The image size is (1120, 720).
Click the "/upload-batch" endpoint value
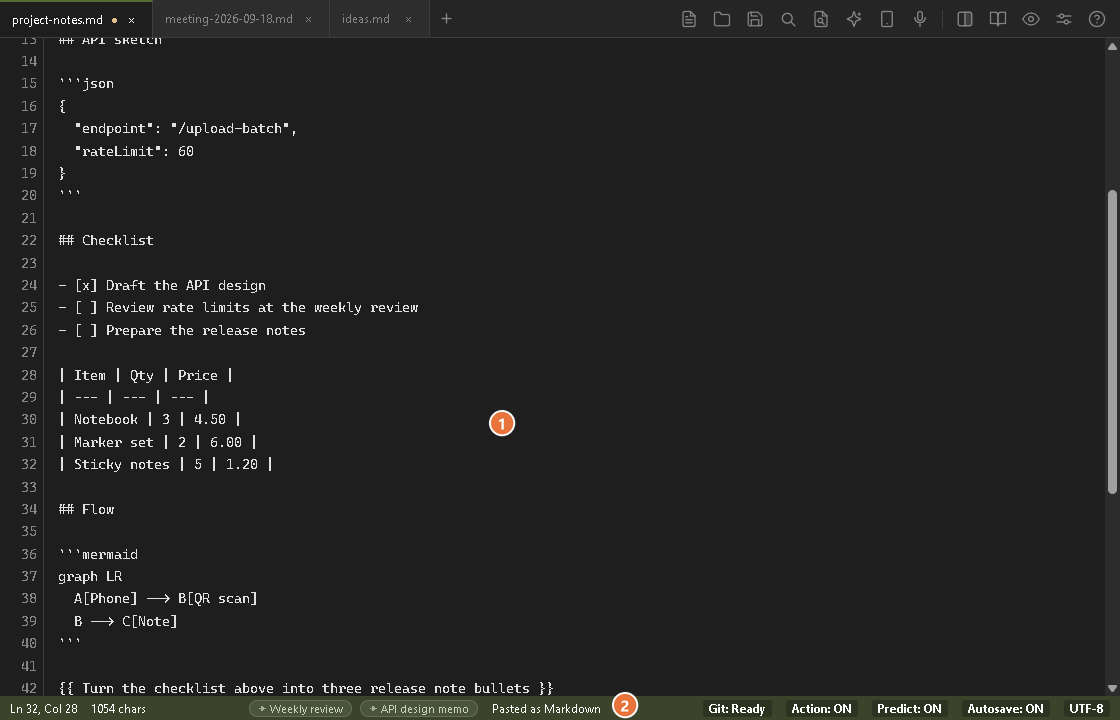230,128
